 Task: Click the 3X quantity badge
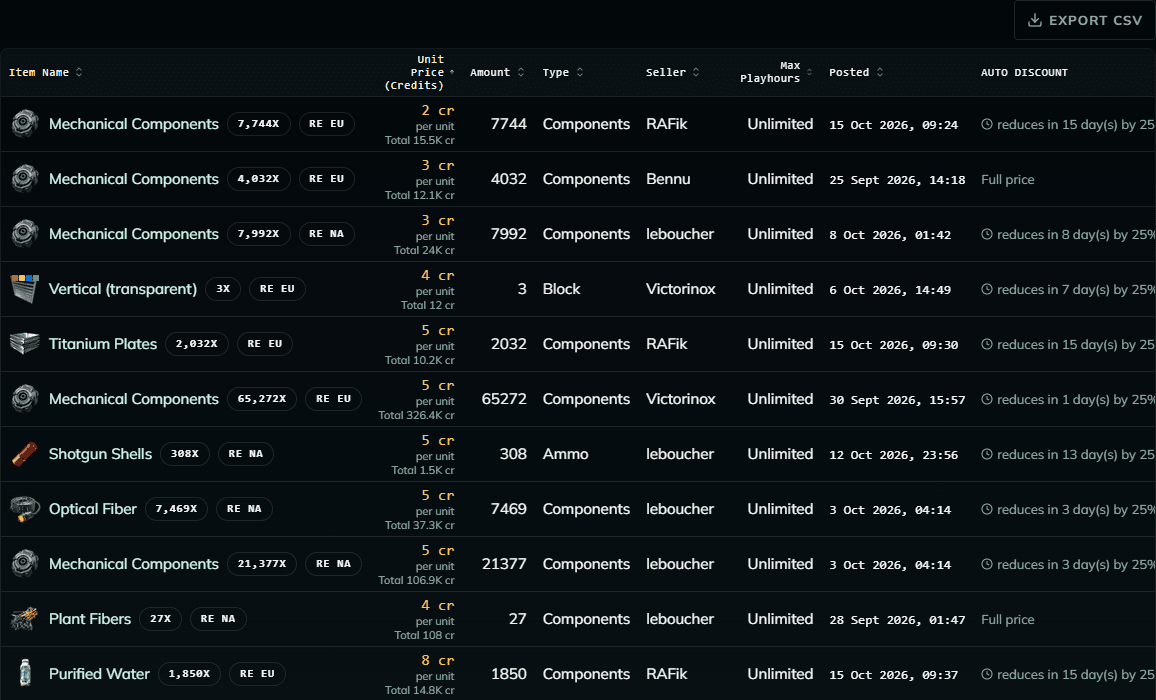(223, 289)
